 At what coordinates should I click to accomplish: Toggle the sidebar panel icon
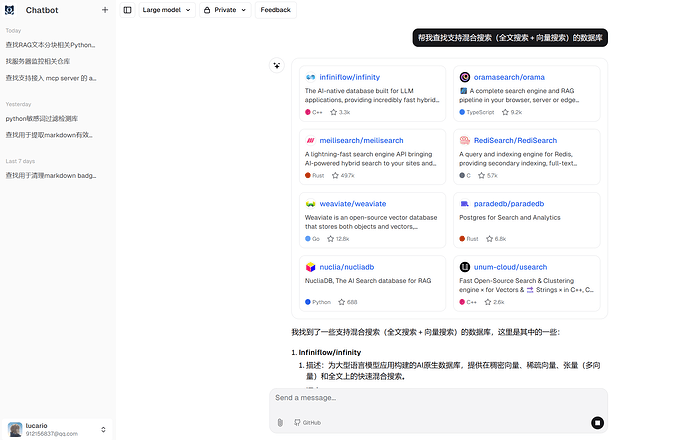point(127,10)
